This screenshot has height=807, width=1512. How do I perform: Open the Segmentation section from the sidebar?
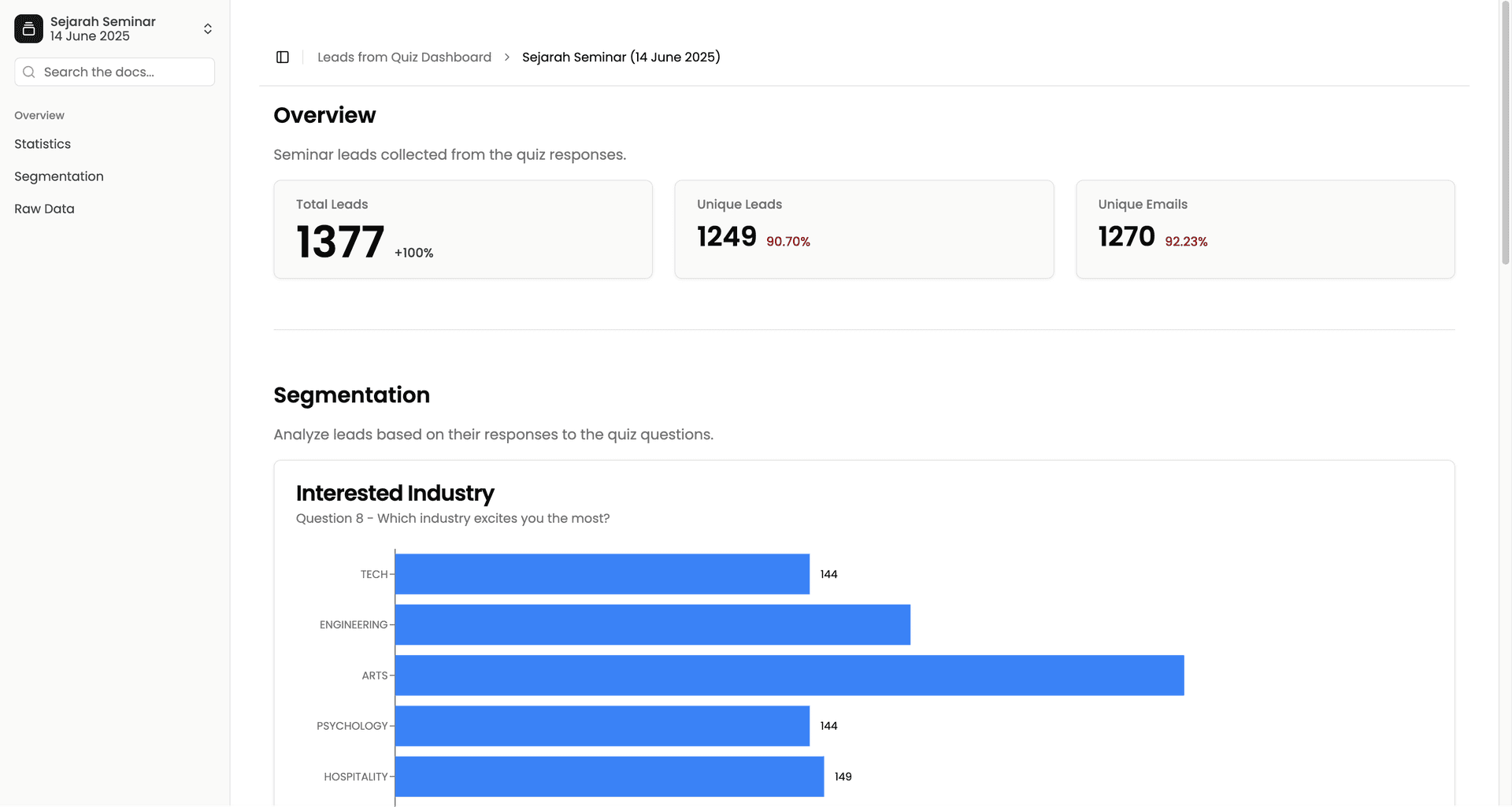59,176
